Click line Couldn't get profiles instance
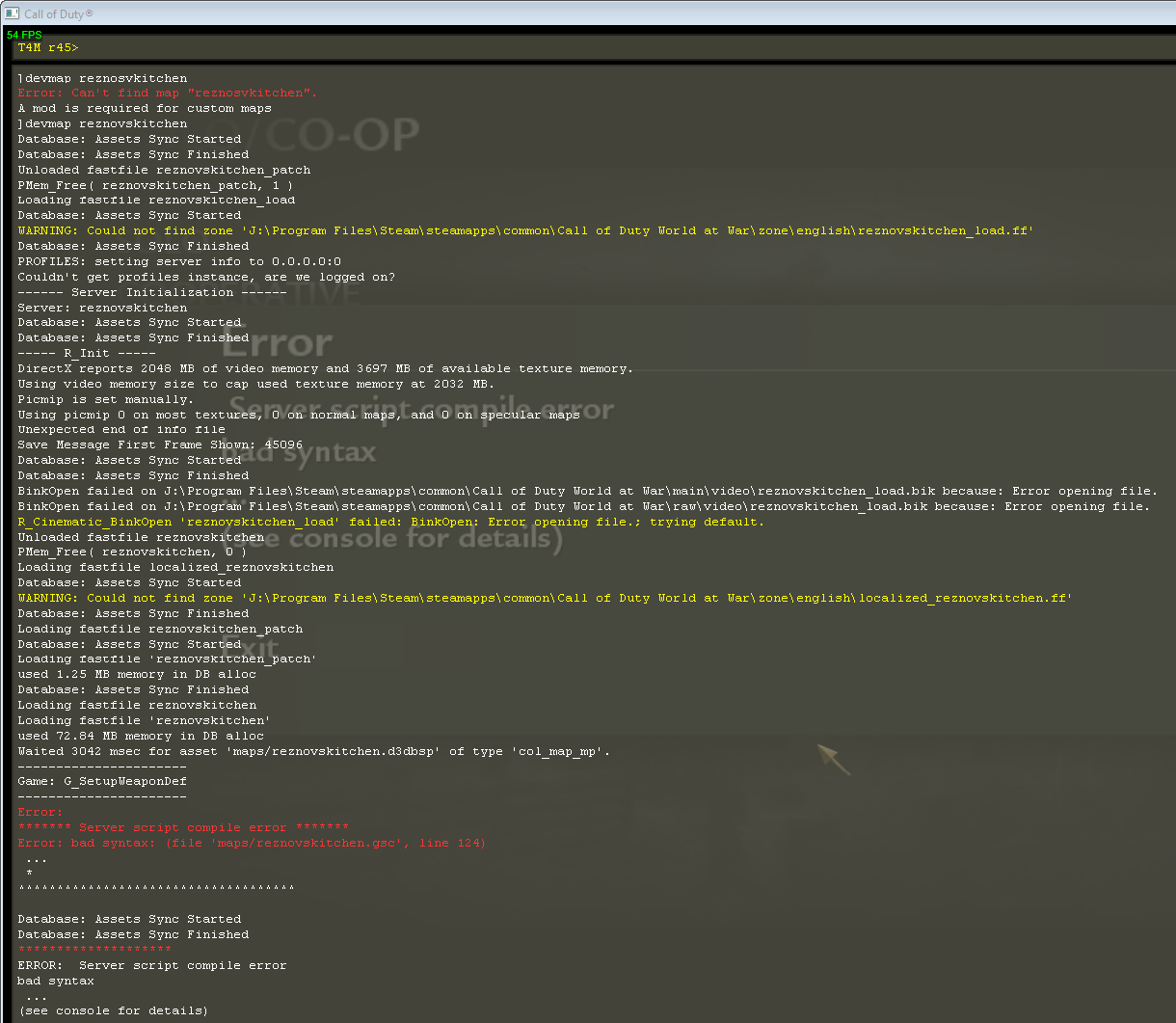The width and height of the screenshot is (1176, 1023). pyautogui.click(x=206, y=277)
